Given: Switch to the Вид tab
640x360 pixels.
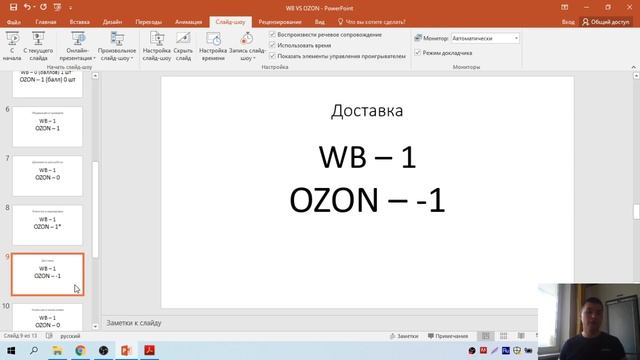Looking at the screenshot, I should point(320,22).
